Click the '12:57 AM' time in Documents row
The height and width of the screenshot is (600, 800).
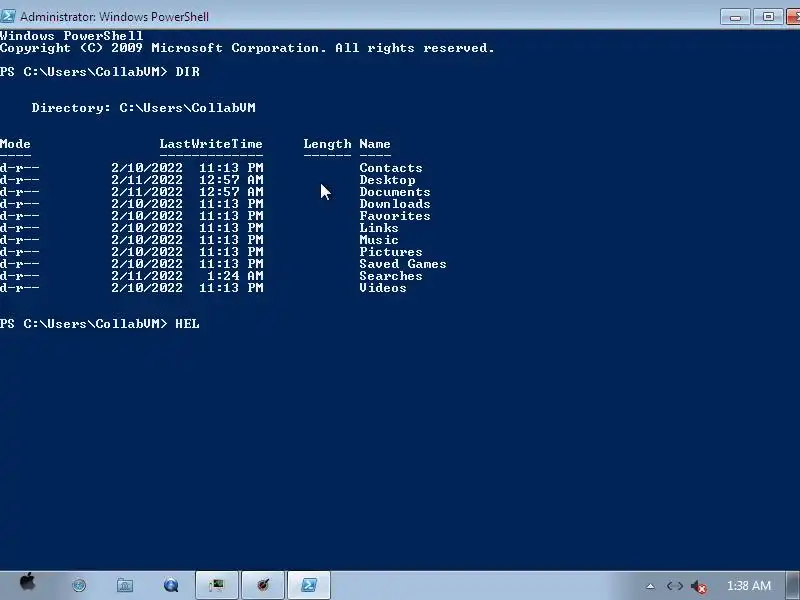click(231, 192)
